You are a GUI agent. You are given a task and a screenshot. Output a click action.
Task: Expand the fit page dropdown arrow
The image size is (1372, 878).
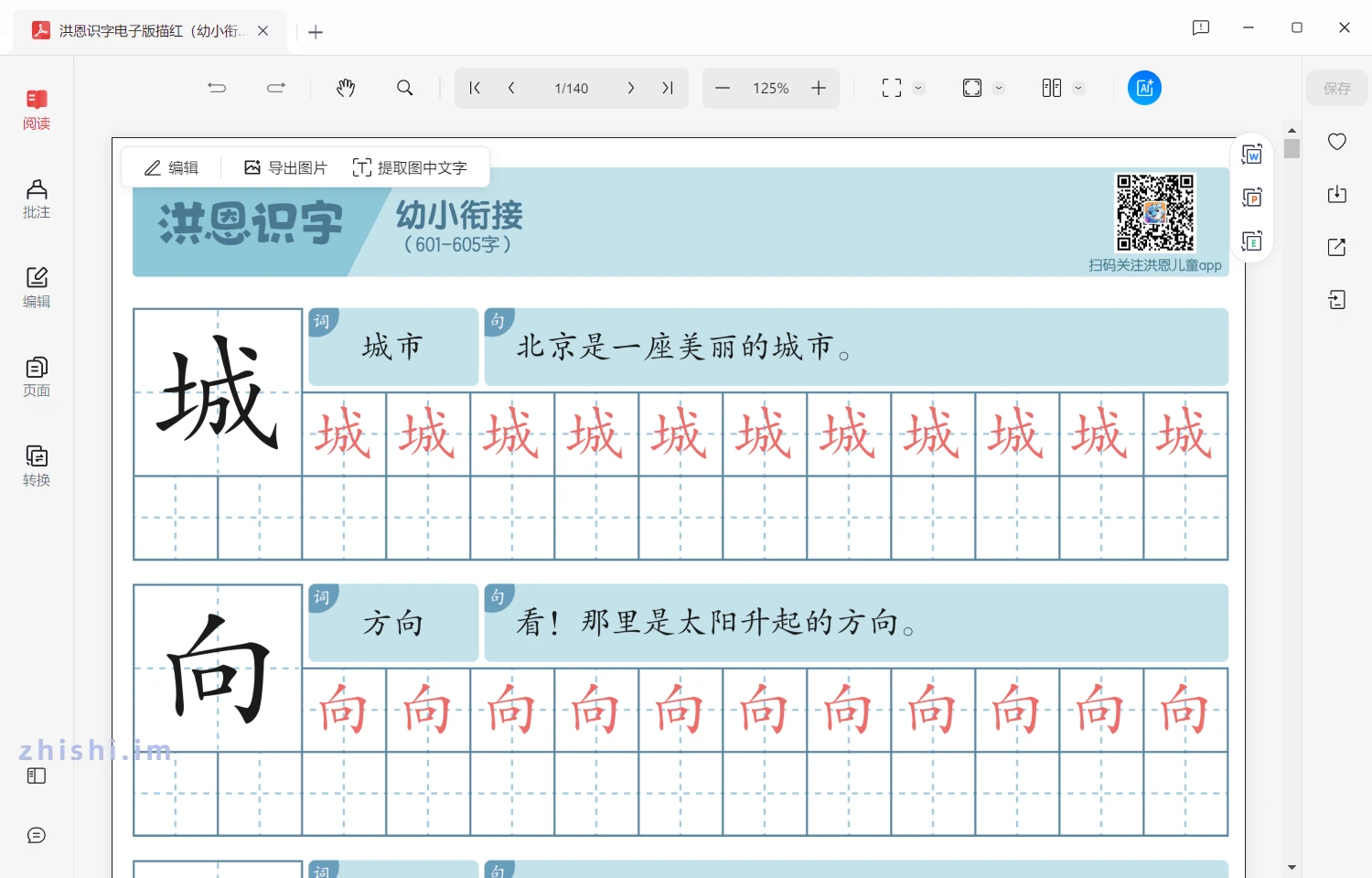(x=998, y=89)
